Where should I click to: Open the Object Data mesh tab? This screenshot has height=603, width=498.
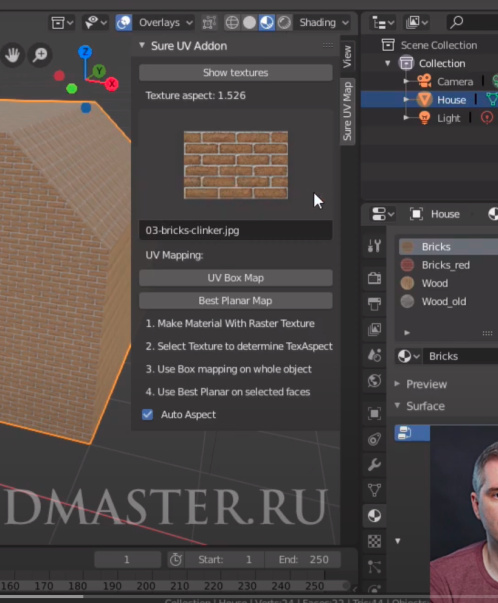(374, 490)
